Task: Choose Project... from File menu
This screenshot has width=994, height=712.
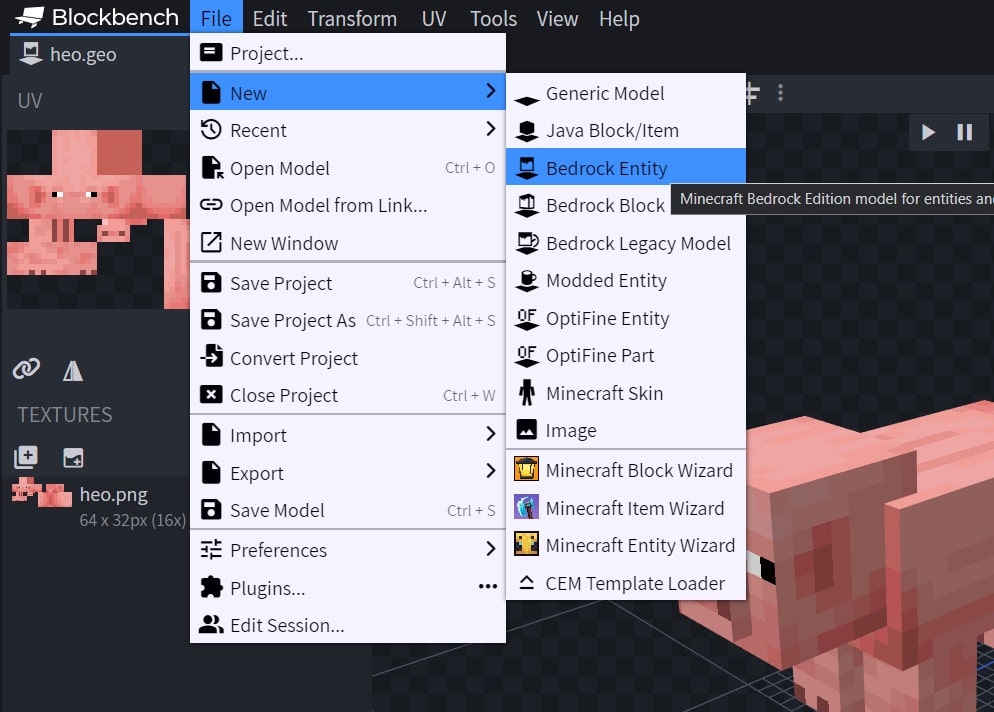Action: click(x=347, y=53)
